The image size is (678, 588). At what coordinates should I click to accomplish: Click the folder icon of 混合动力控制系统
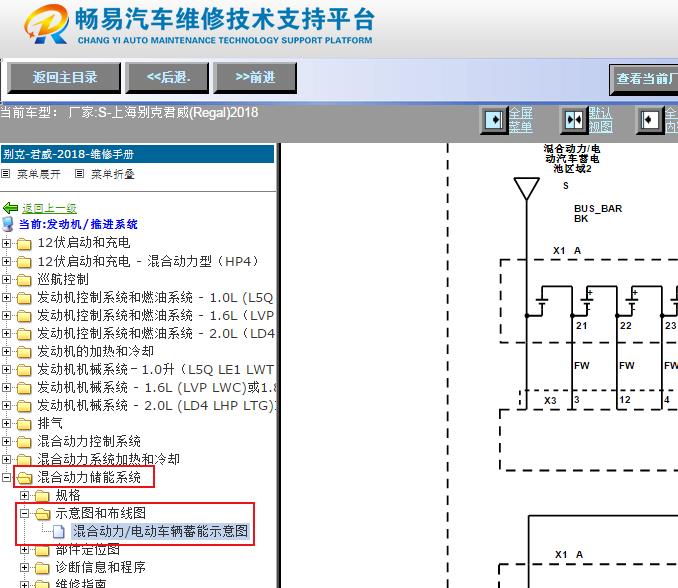24,442
